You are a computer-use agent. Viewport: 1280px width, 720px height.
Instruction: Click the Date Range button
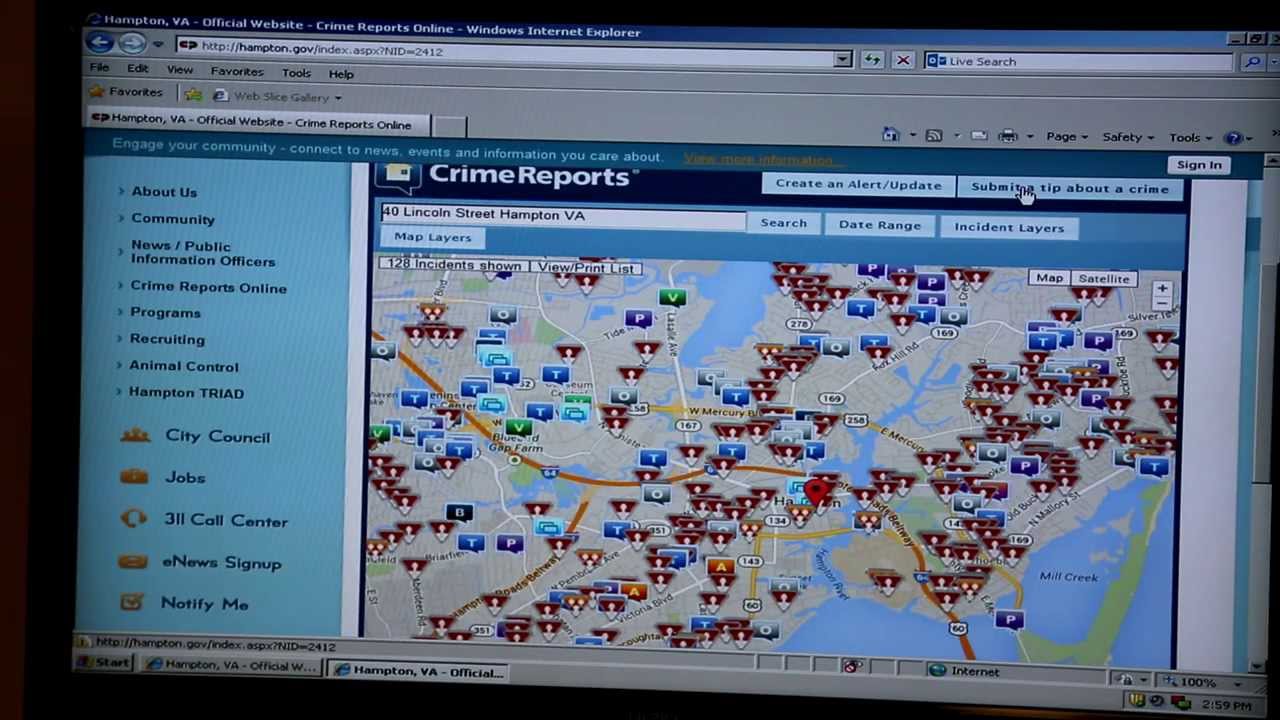(880, 225)
